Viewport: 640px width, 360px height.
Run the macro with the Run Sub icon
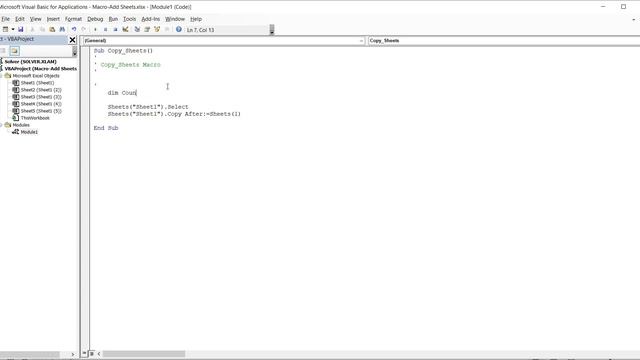pyautogui.click(x=96, y=29)
